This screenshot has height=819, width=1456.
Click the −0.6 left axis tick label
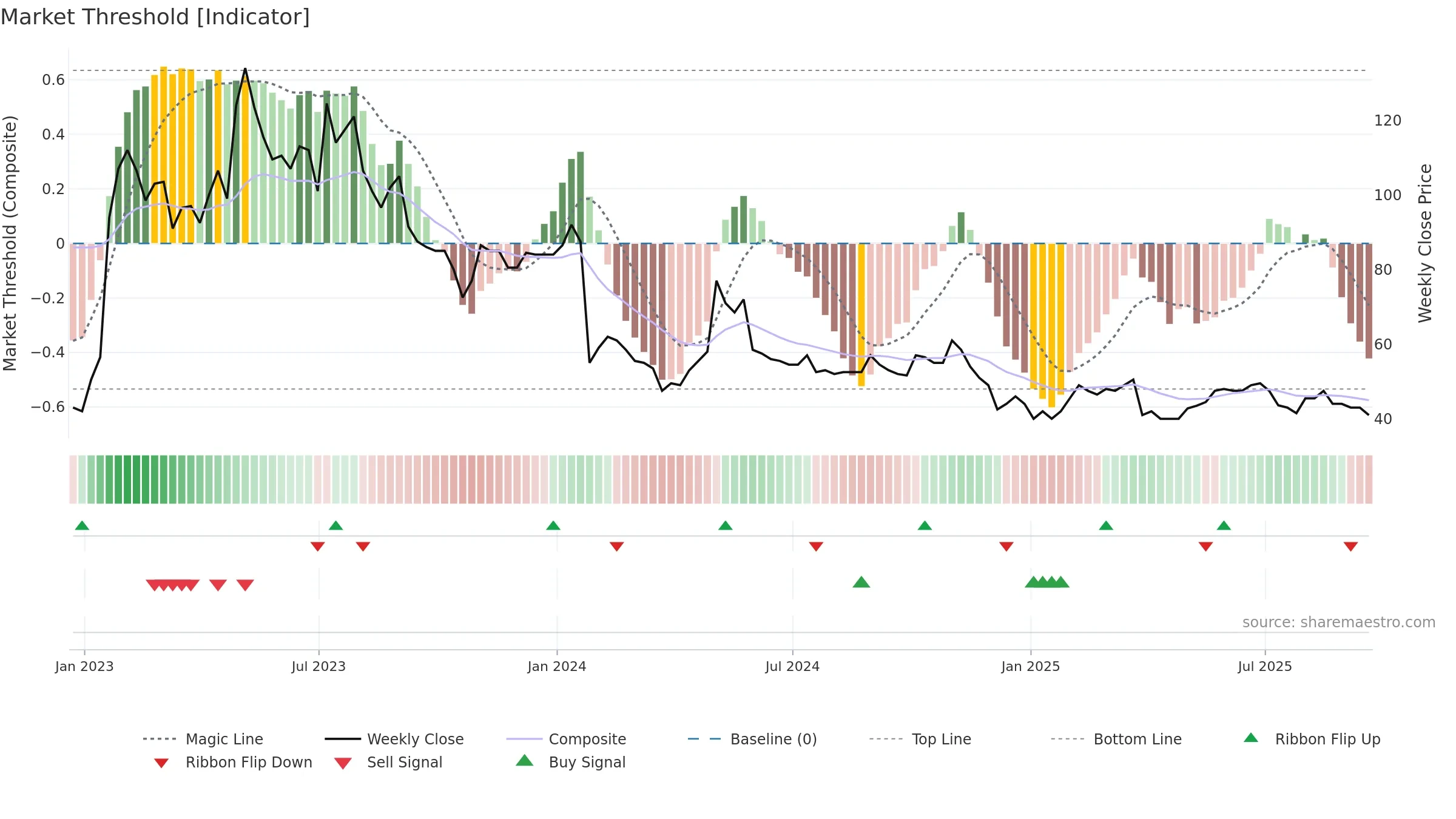(48, 406)
